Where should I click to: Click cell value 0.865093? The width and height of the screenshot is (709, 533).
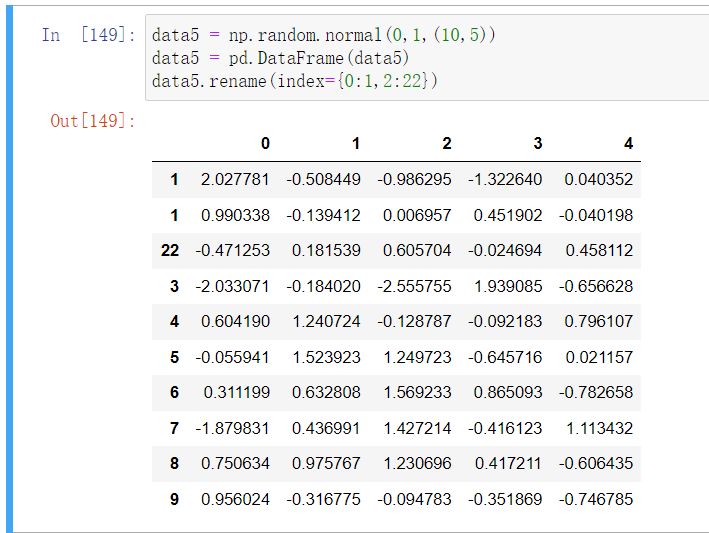point(508,392)
